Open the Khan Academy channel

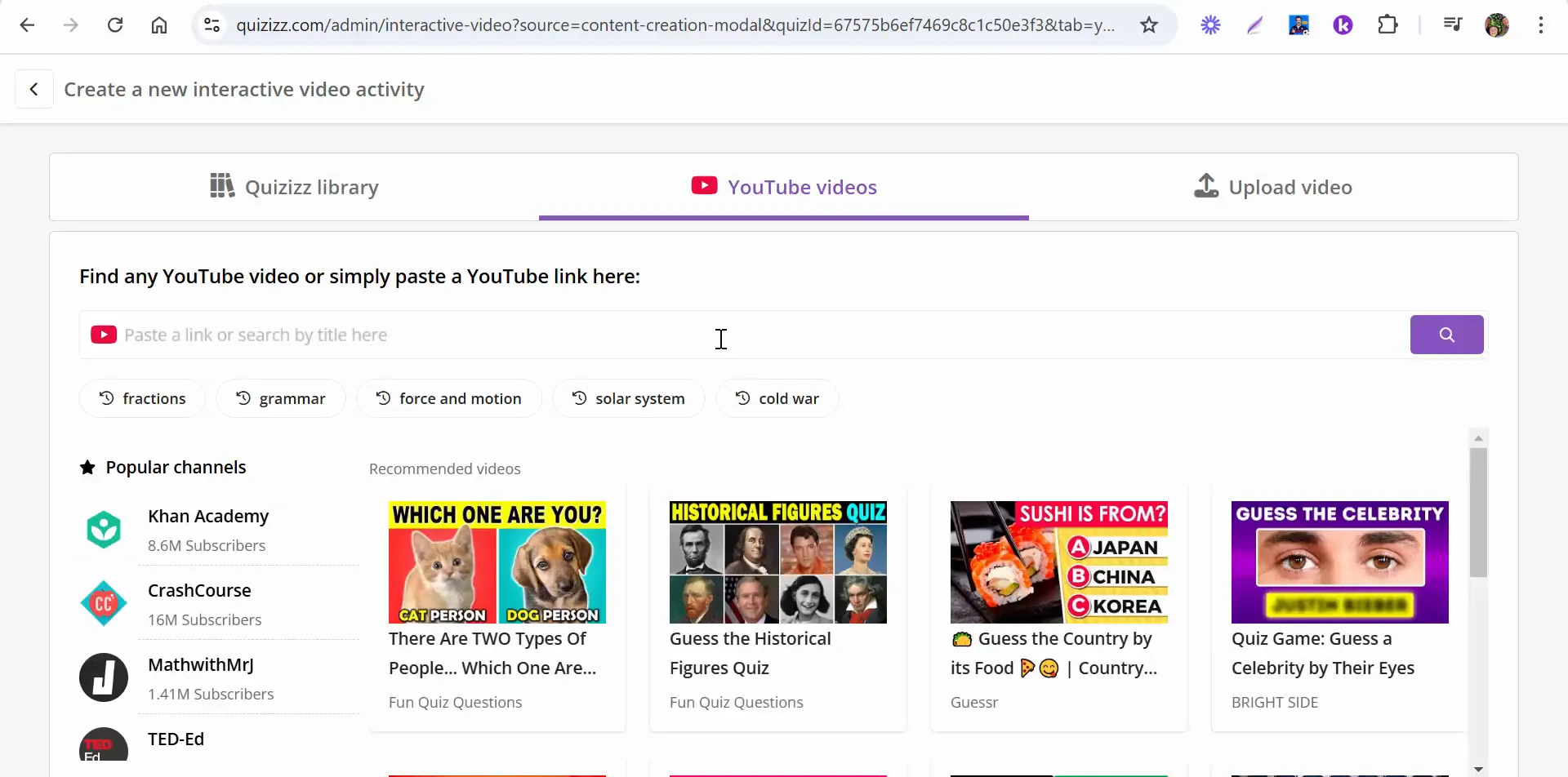[x=208, y=517]
